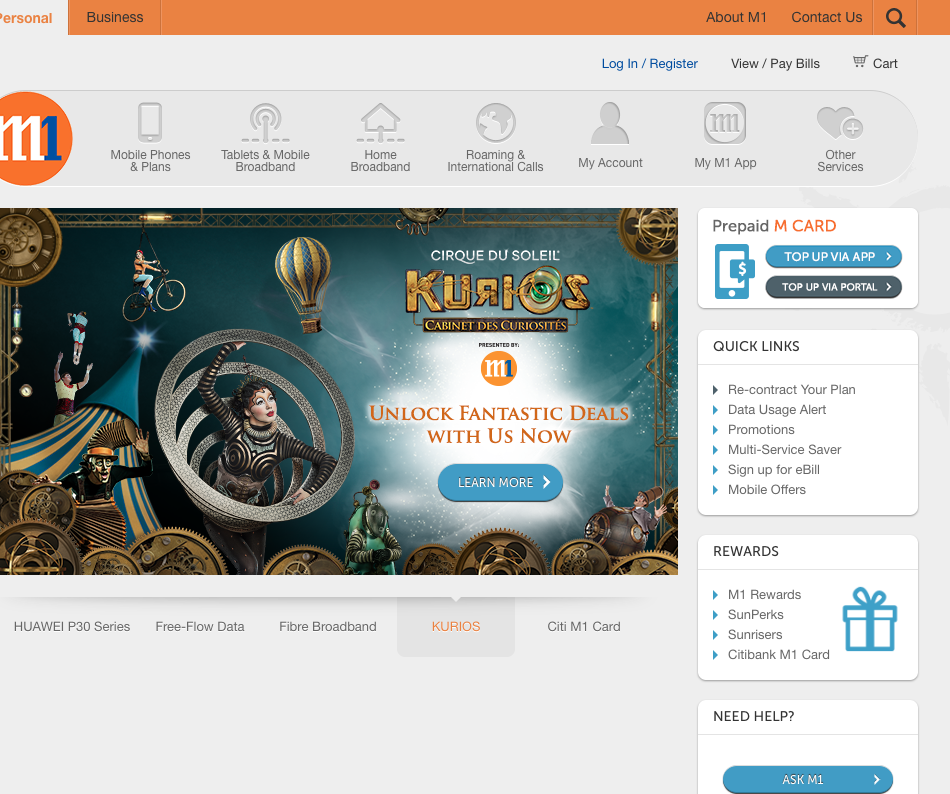Open View / Pay Bills
This screenshot has width=950, height=794.
pos(775,64)
